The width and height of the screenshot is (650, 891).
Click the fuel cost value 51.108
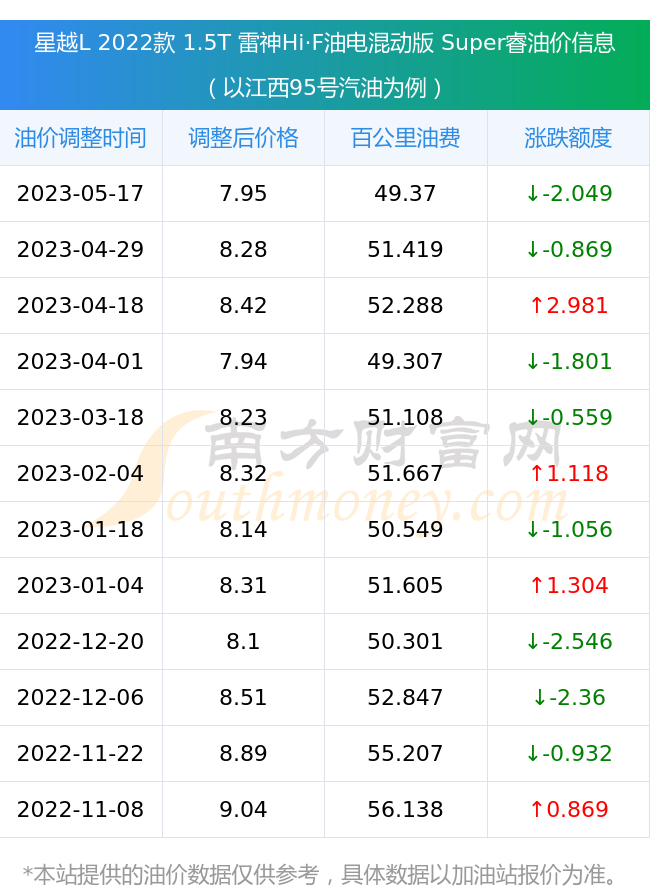pyautogui.click(x=405, y=417)
